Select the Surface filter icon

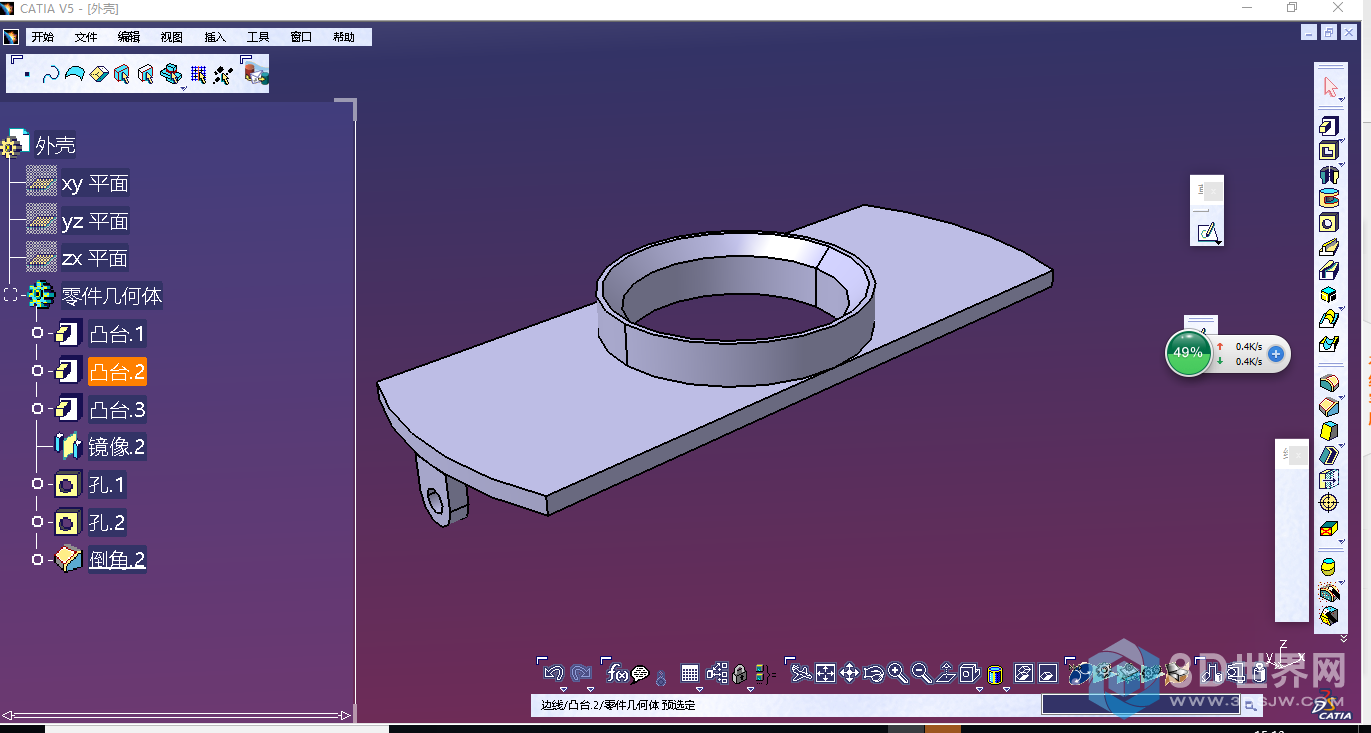click(x=75, y=75)
